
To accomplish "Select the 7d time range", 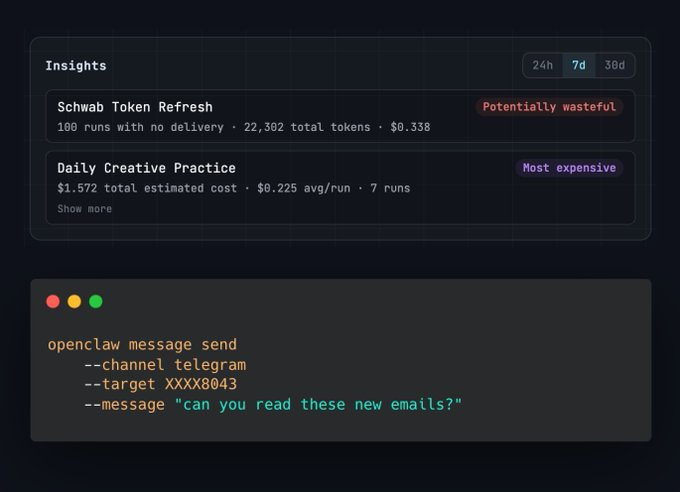I will coord(579,65).
